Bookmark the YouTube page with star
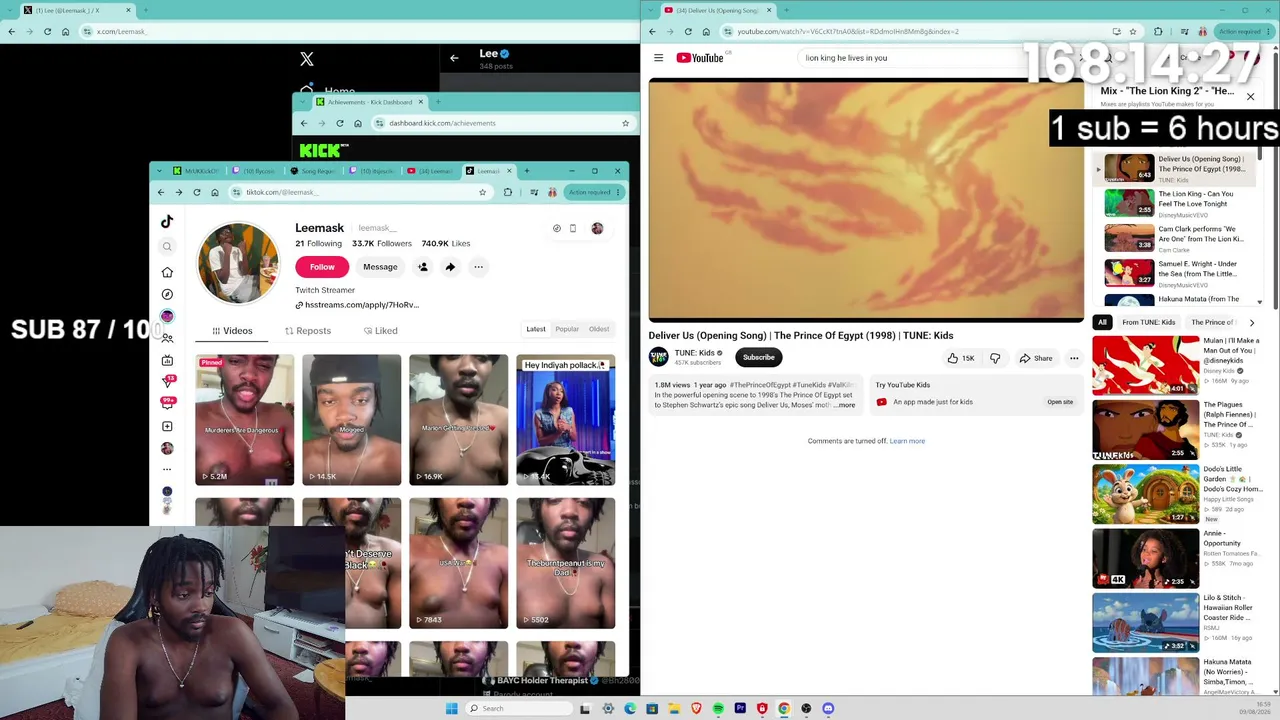Screen dimensions: 1280x720 1133,31
